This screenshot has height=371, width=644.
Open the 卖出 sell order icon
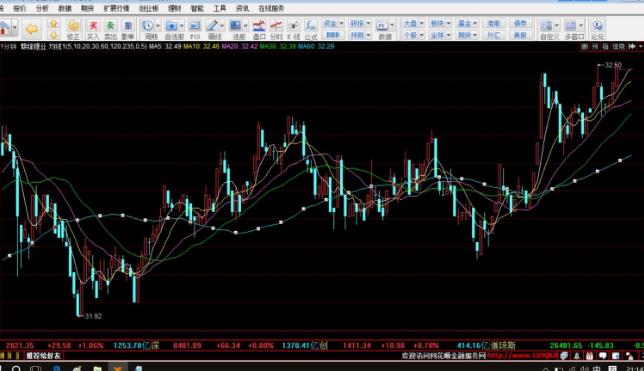pyautogui.click(x=110, y=29)
